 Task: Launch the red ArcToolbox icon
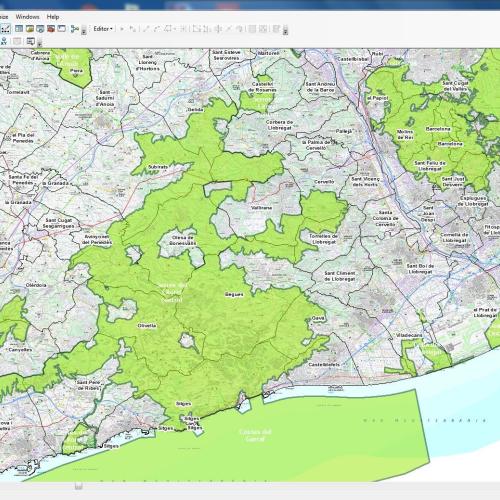[51, 29]
